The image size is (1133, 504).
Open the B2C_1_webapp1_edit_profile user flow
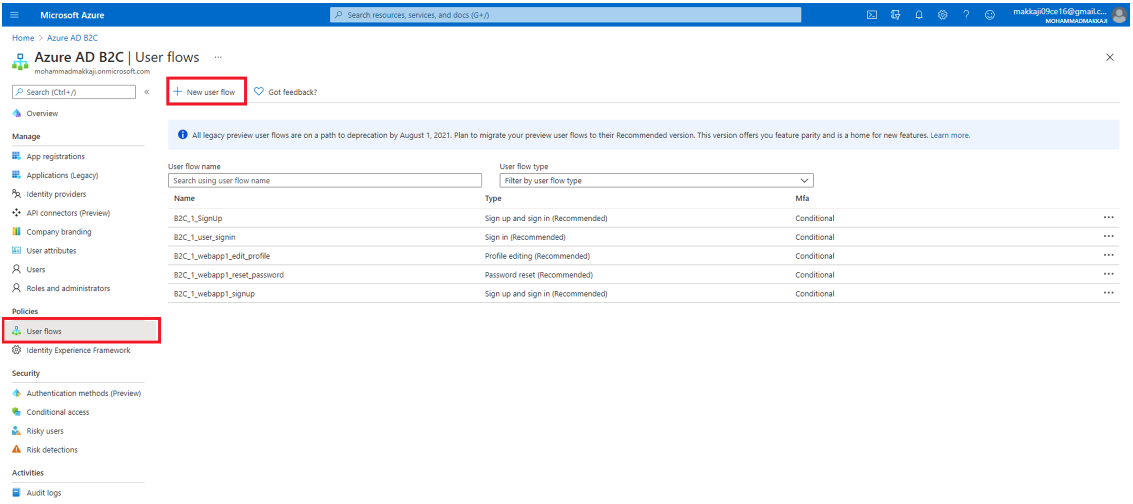(x=221, y=256)
